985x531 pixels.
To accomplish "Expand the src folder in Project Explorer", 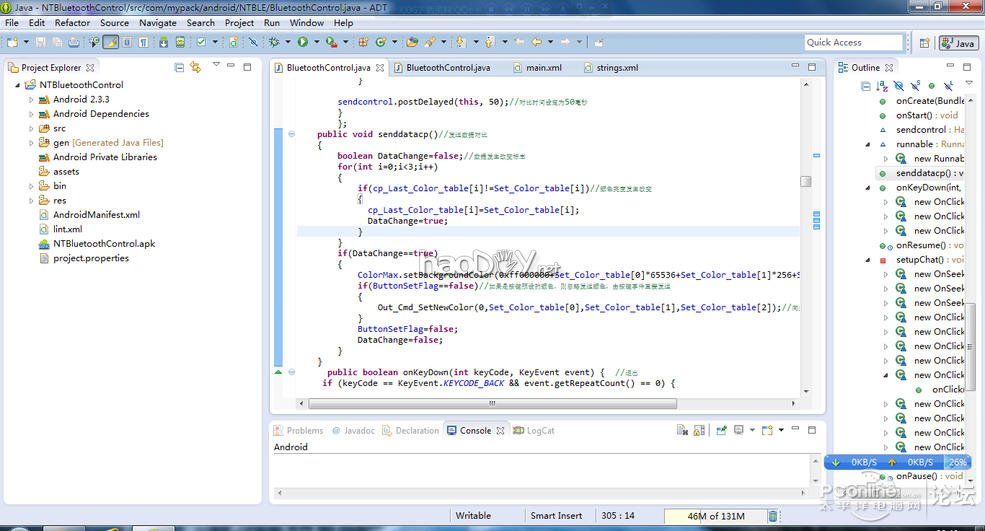I will tap(31, 128).
